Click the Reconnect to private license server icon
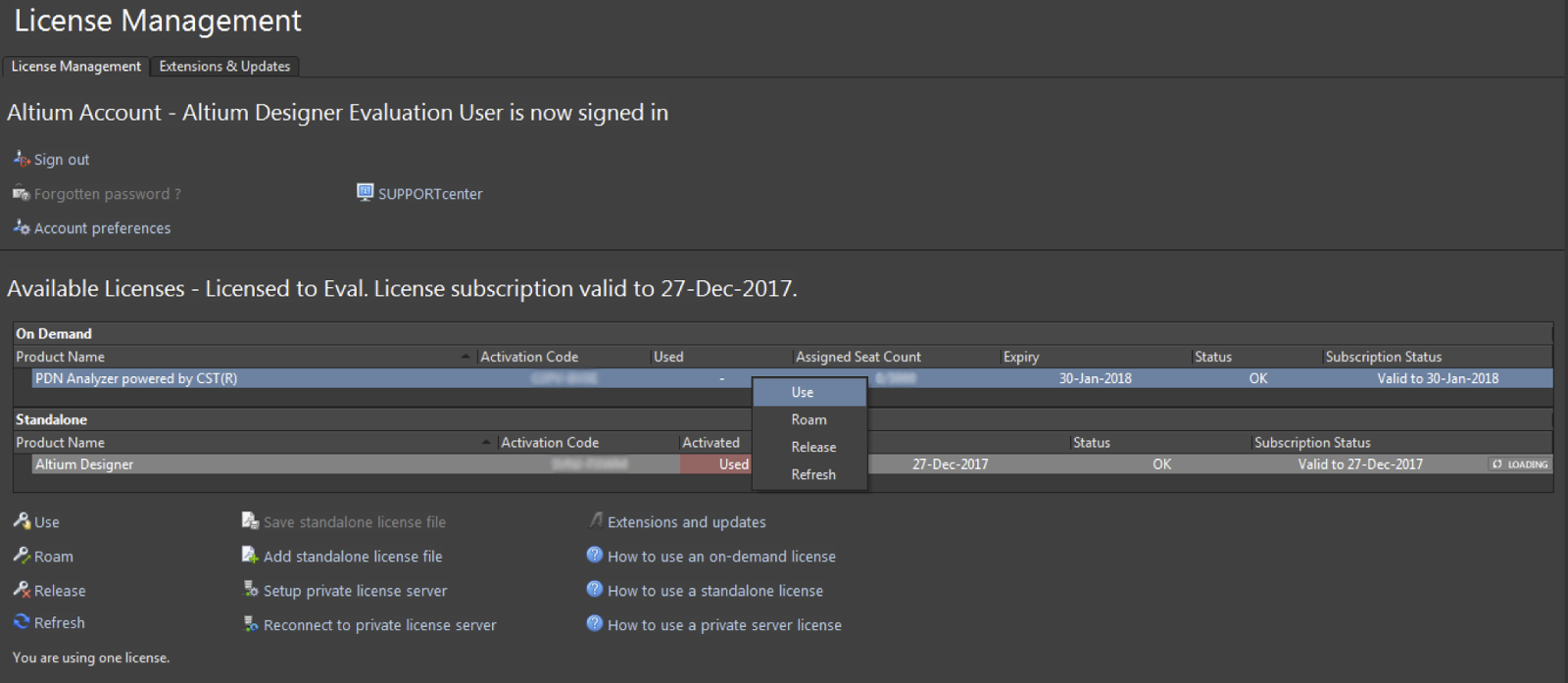The height and width of the screenshot is (683, 1568). pyautogui.click(x=250, y=624)
